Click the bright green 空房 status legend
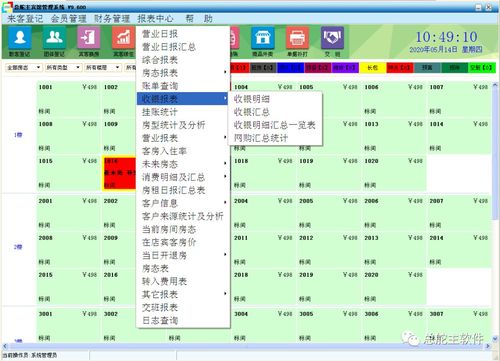This screenshot has height=361, width=500. click(482, 68)
